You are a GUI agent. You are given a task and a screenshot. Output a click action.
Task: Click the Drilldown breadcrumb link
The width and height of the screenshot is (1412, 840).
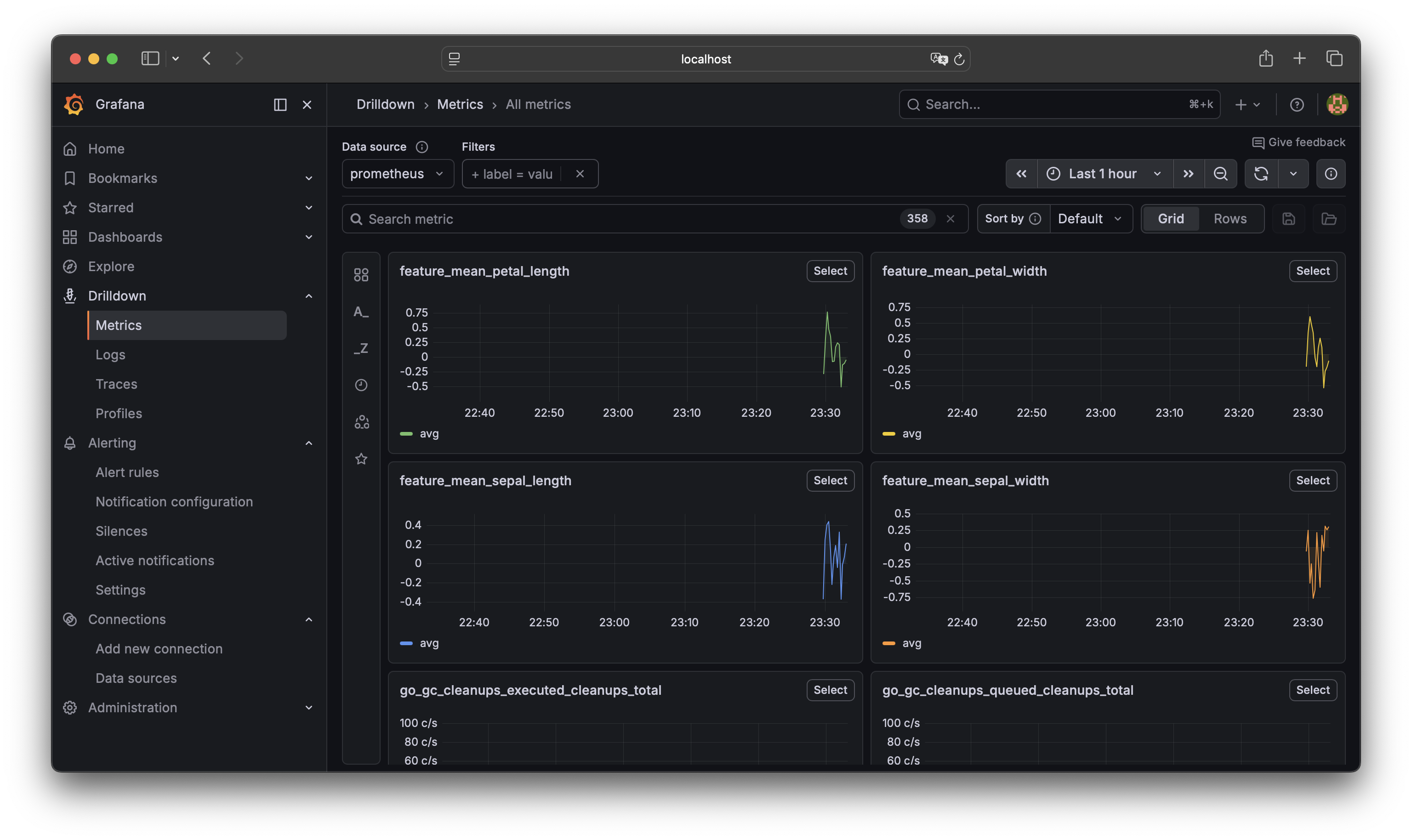385,105
